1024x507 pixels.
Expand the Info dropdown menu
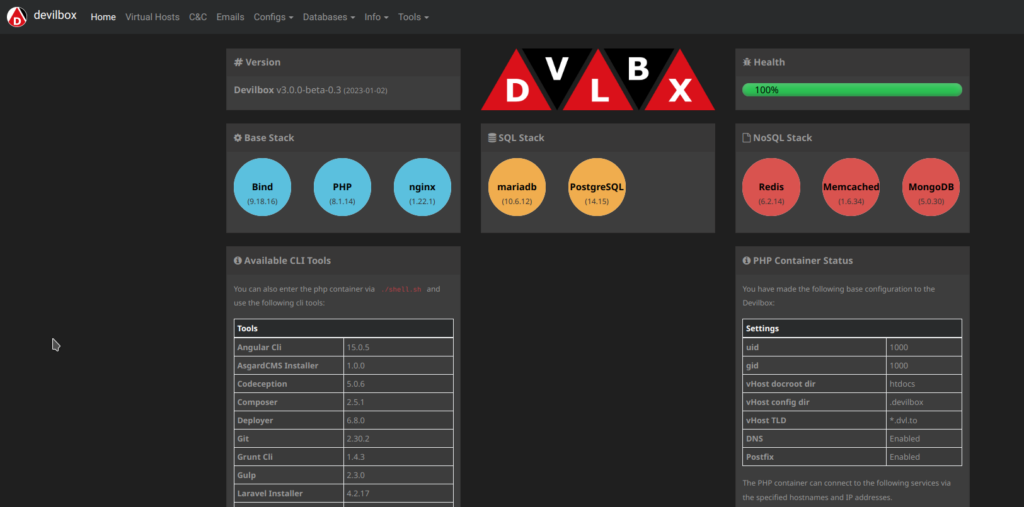(375, 17)
